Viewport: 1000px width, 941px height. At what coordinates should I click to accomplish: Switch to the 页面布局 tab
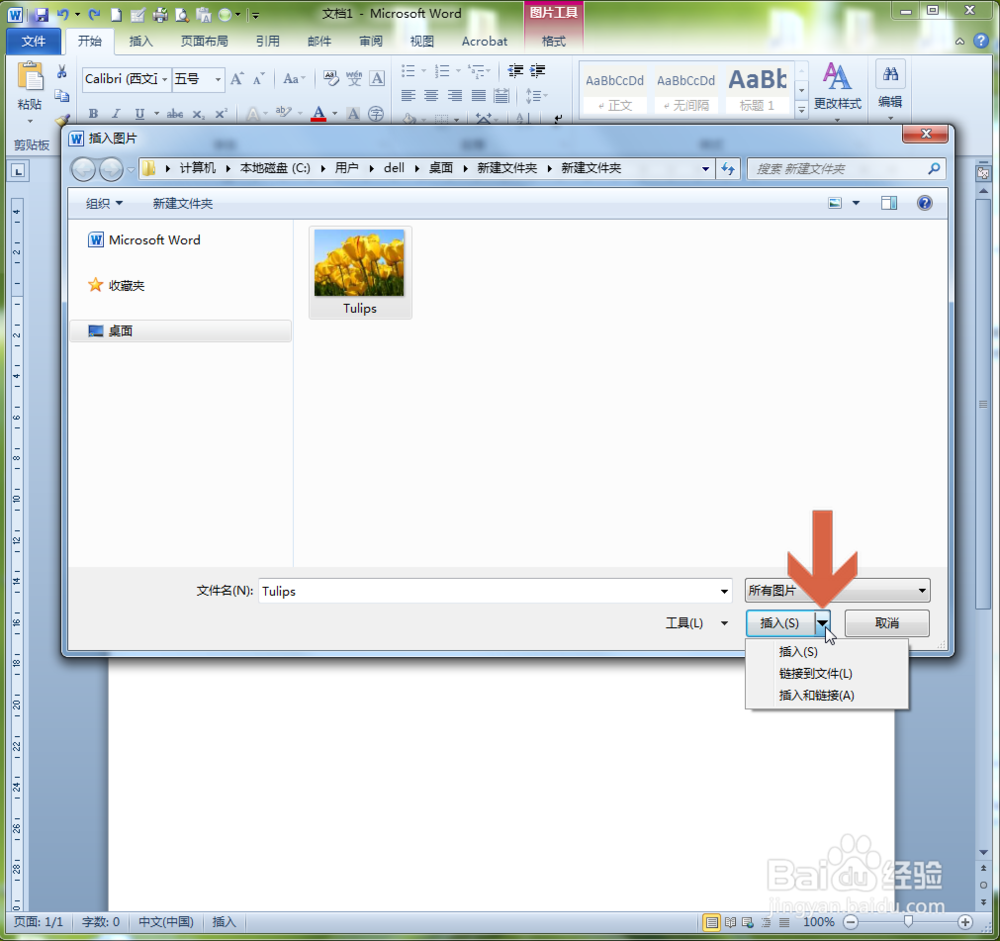pos(204,41)
